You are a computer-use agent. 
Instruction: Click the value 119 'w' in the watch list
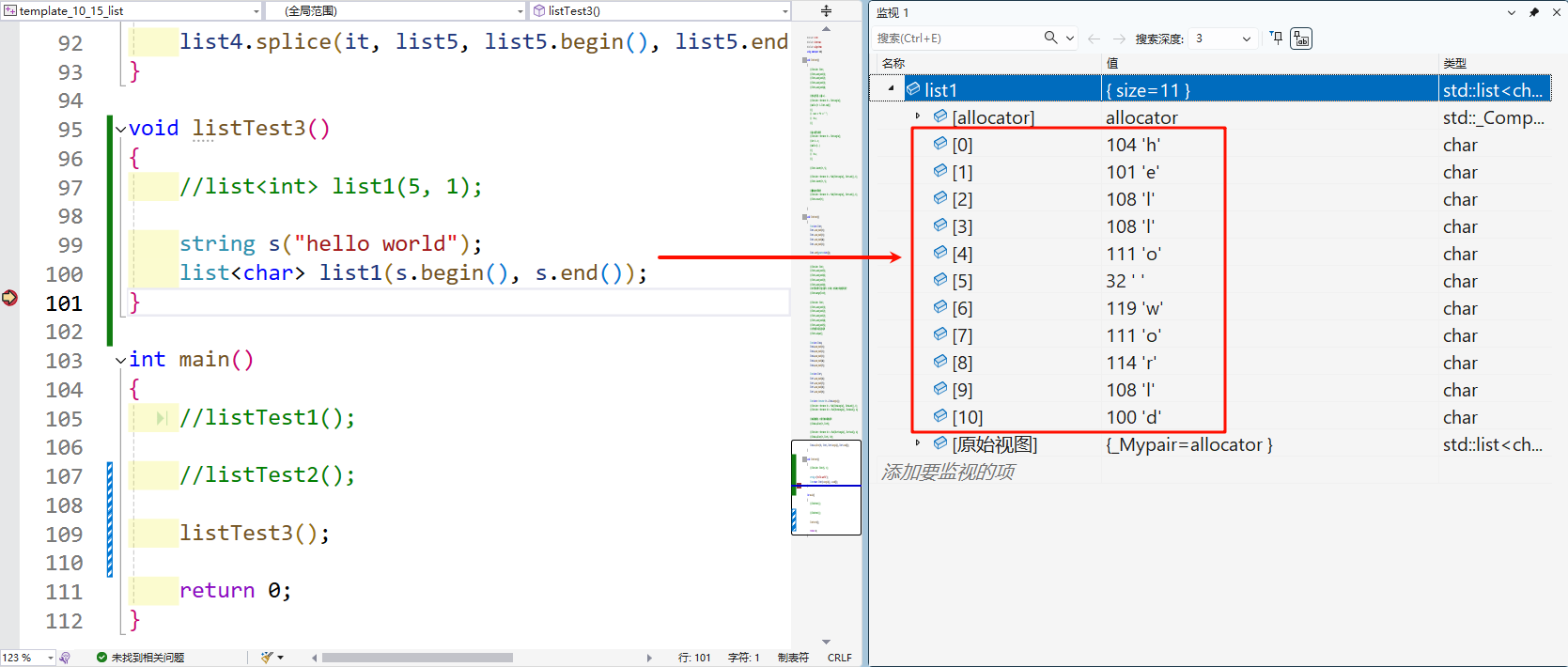(1134, 308)
